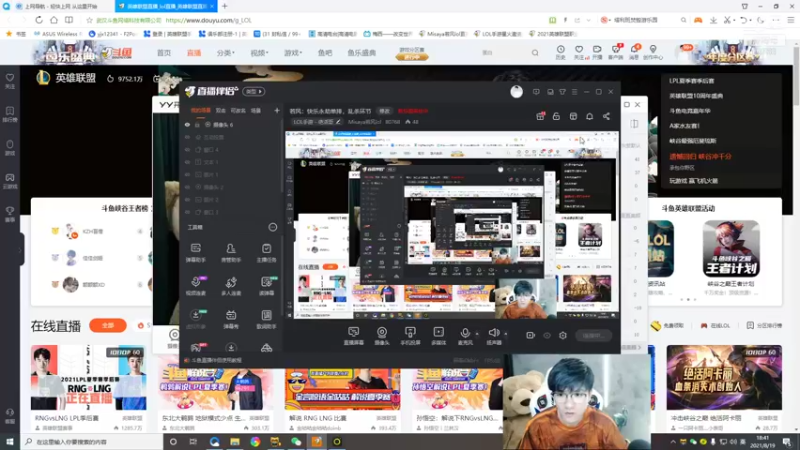Click the orange 全部 filter button
This screenshot has height=450, width=800.
[x=108, y=325]
